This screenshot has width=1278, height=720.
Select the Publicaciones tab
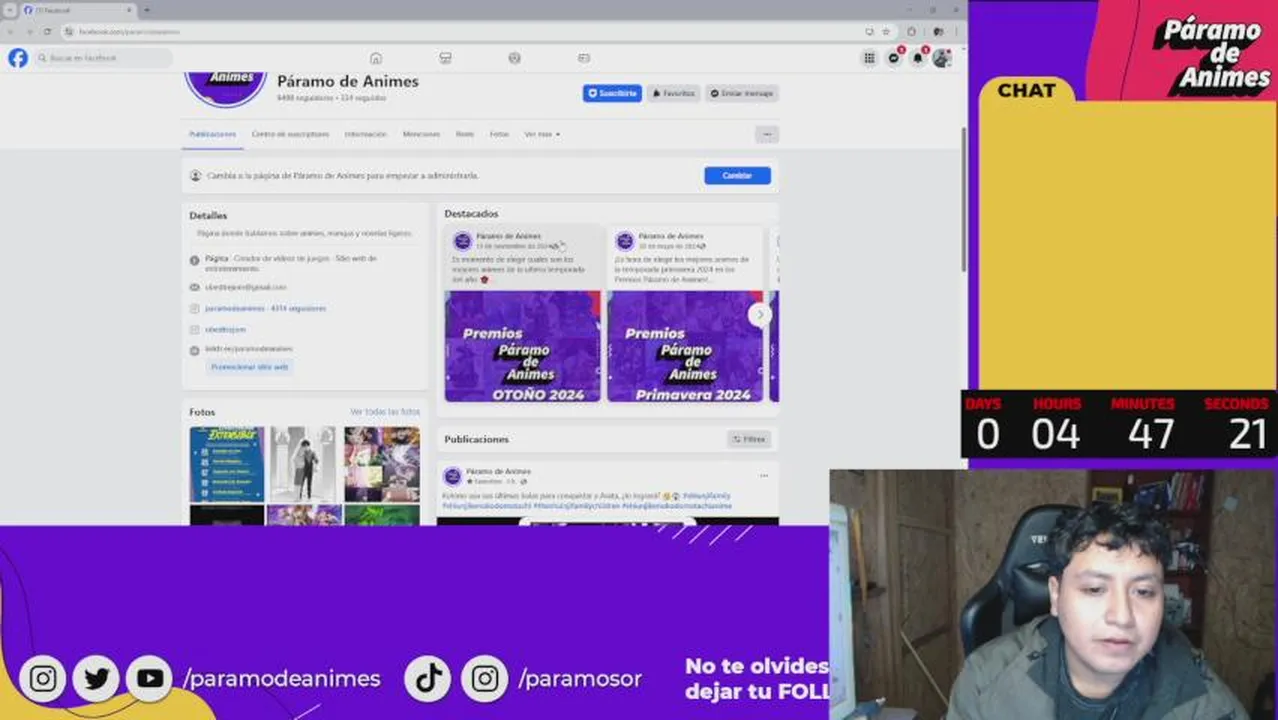coord(212,134)
